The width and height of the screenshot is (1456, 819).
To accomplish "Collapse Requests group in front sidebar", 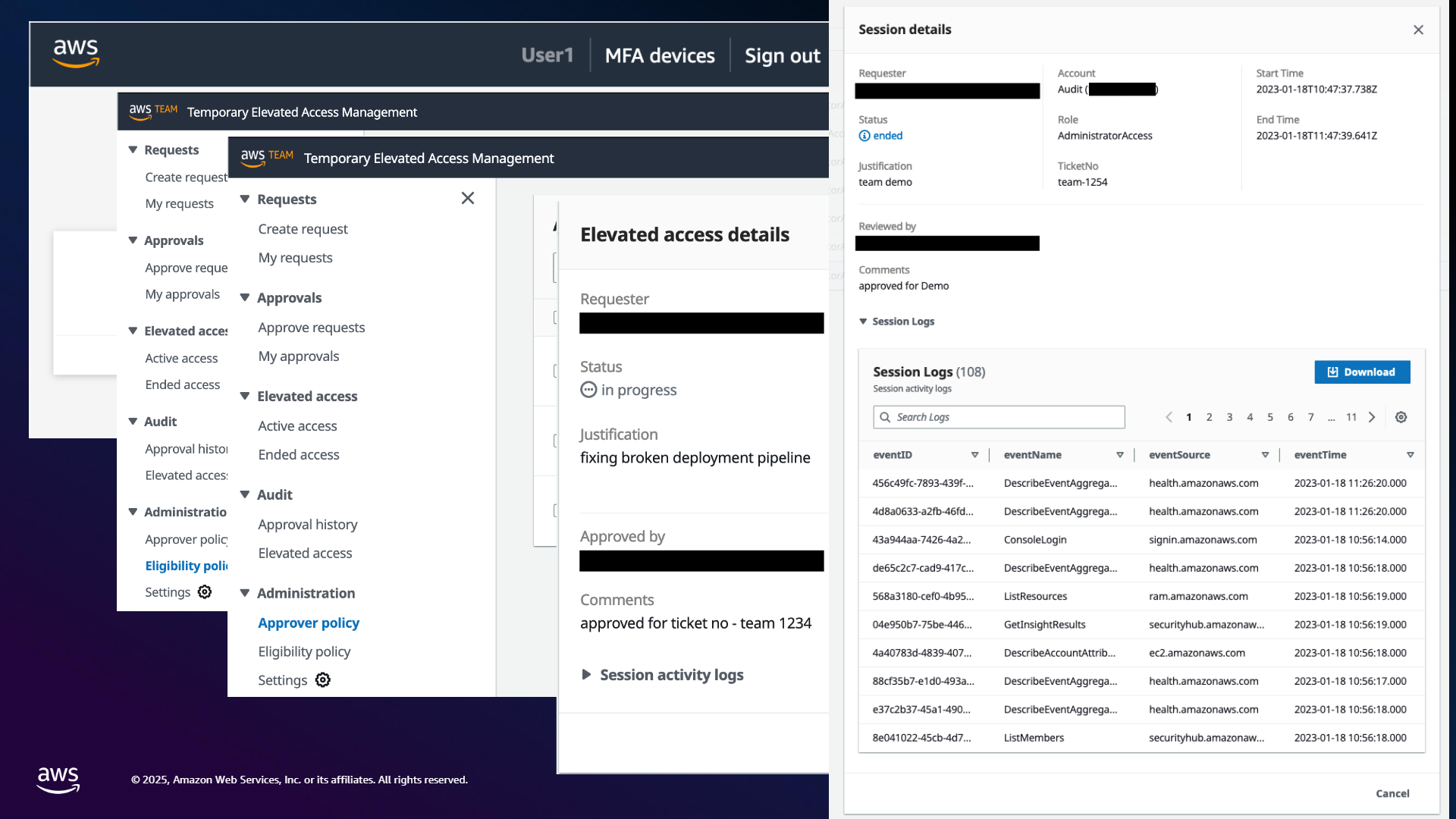I will (245, 199).
